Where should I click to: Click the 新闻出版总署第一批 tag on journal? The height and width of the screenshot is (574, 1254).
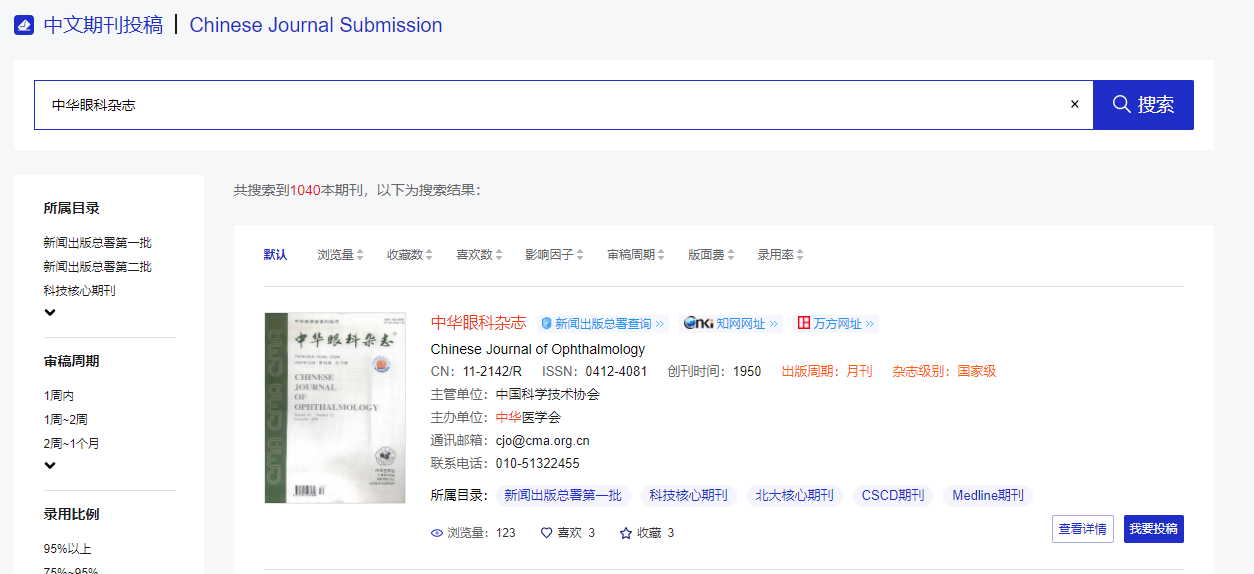pos(563,495)
